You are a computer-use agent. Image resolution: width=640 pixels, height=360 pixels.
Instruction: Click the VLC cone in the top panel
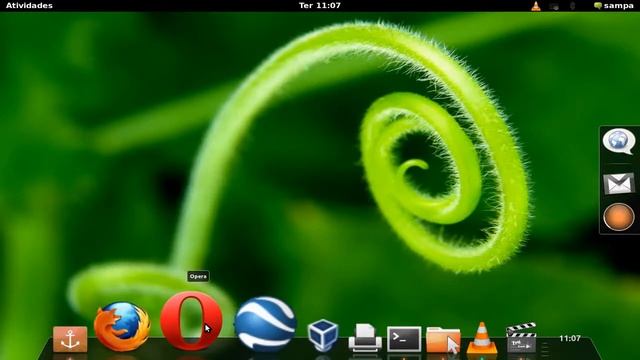536,6
